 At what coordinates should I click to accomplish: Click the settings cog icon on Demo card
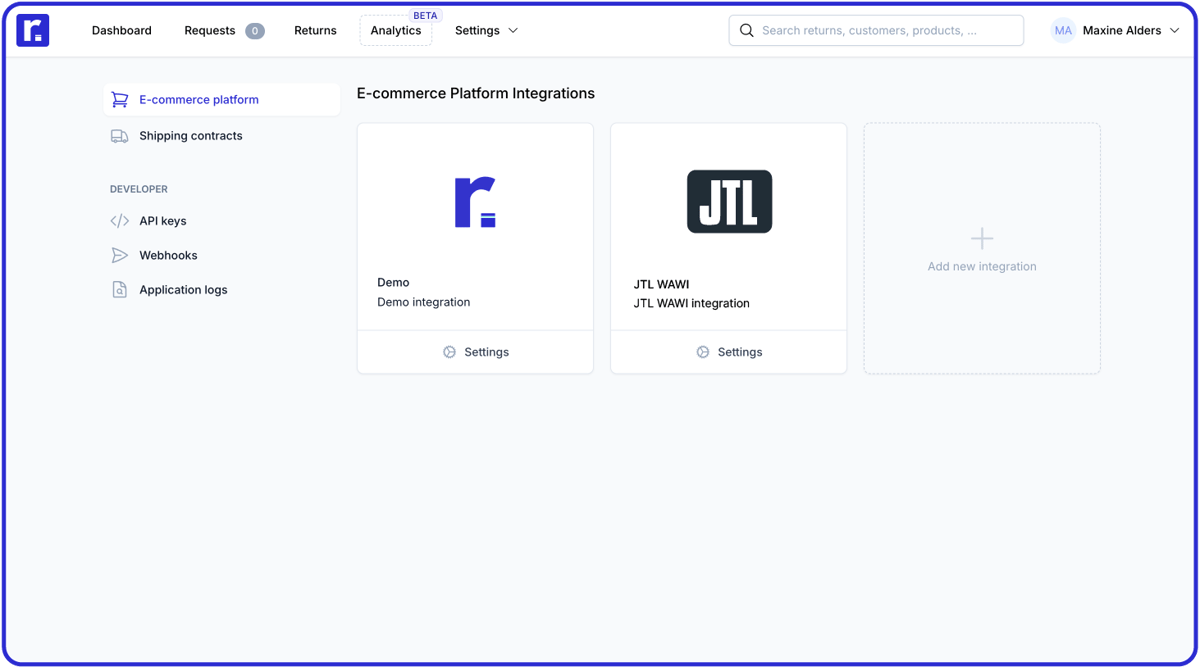450,352
